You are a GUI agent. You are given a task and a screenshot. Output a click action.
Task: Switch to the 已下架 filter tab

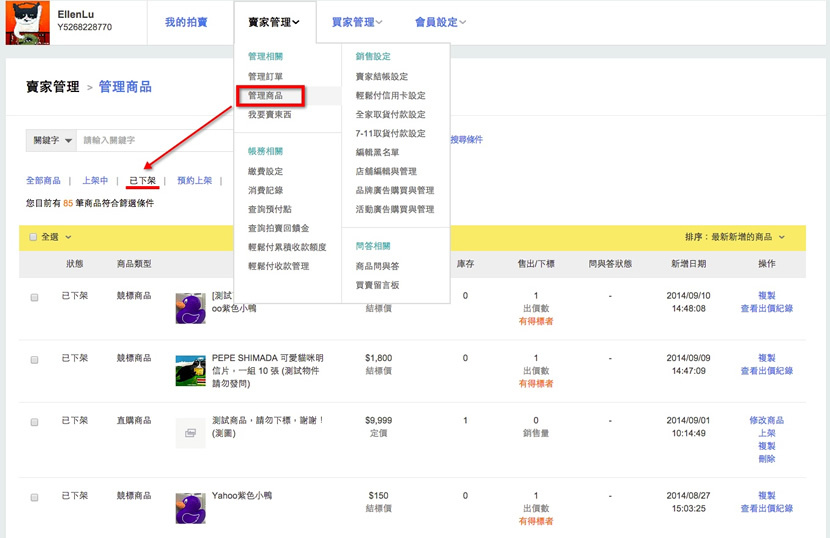[x=143, y=181]
